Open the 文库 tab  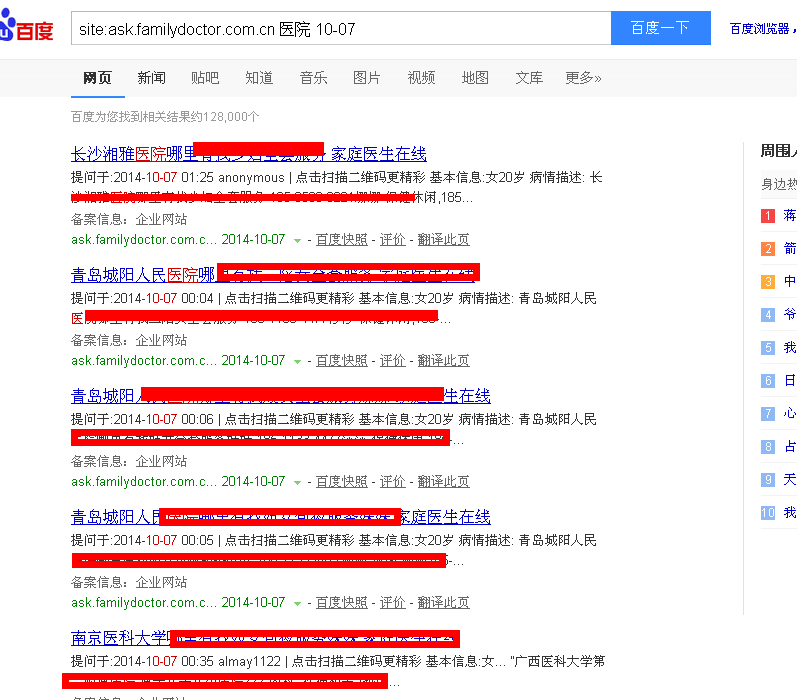tap(529, 78)
